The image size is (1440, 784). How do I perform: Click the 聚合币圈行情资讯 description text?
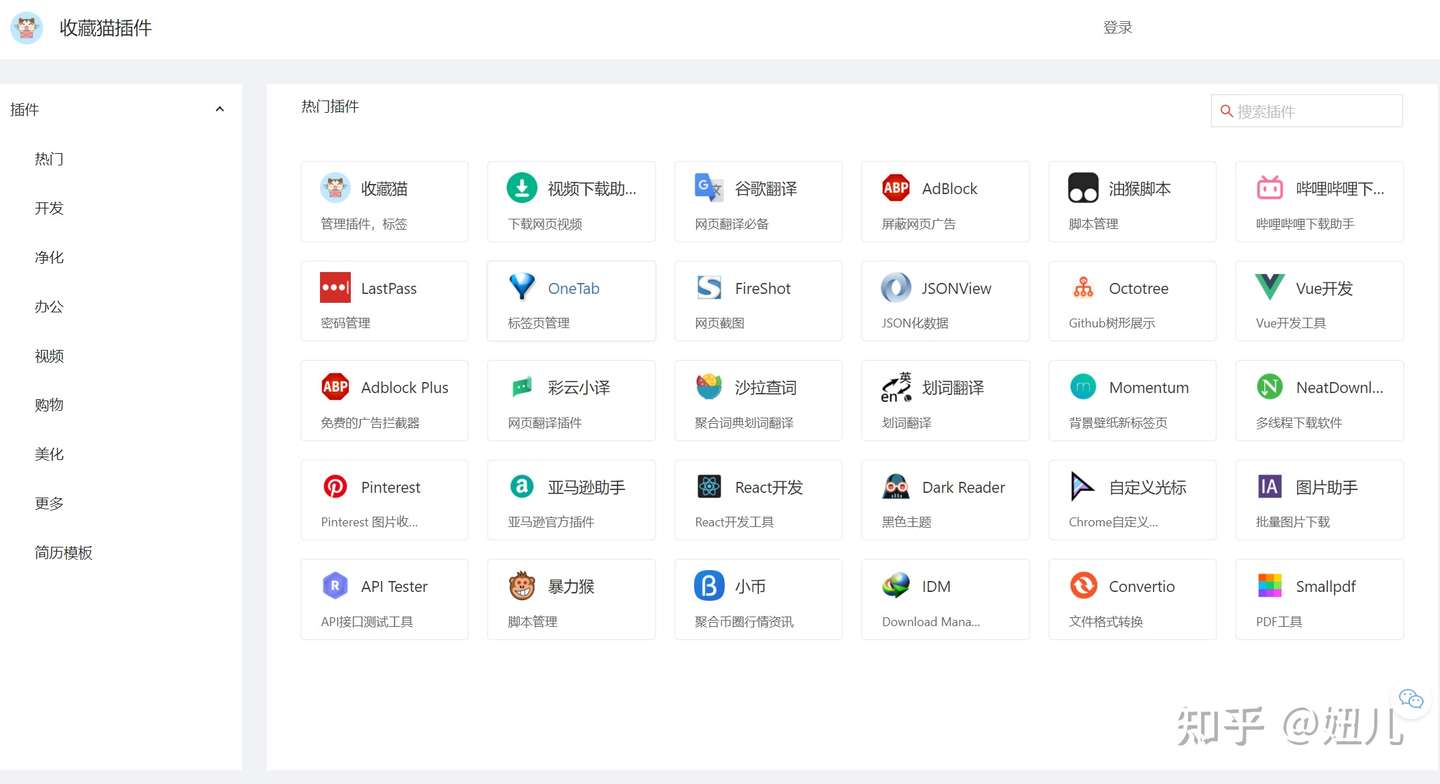click(x=744, y=622)
